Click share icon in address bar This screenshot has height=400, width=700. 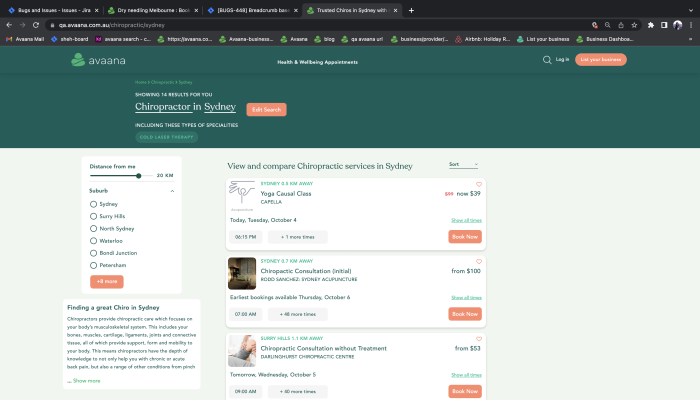tap(621, 25)
